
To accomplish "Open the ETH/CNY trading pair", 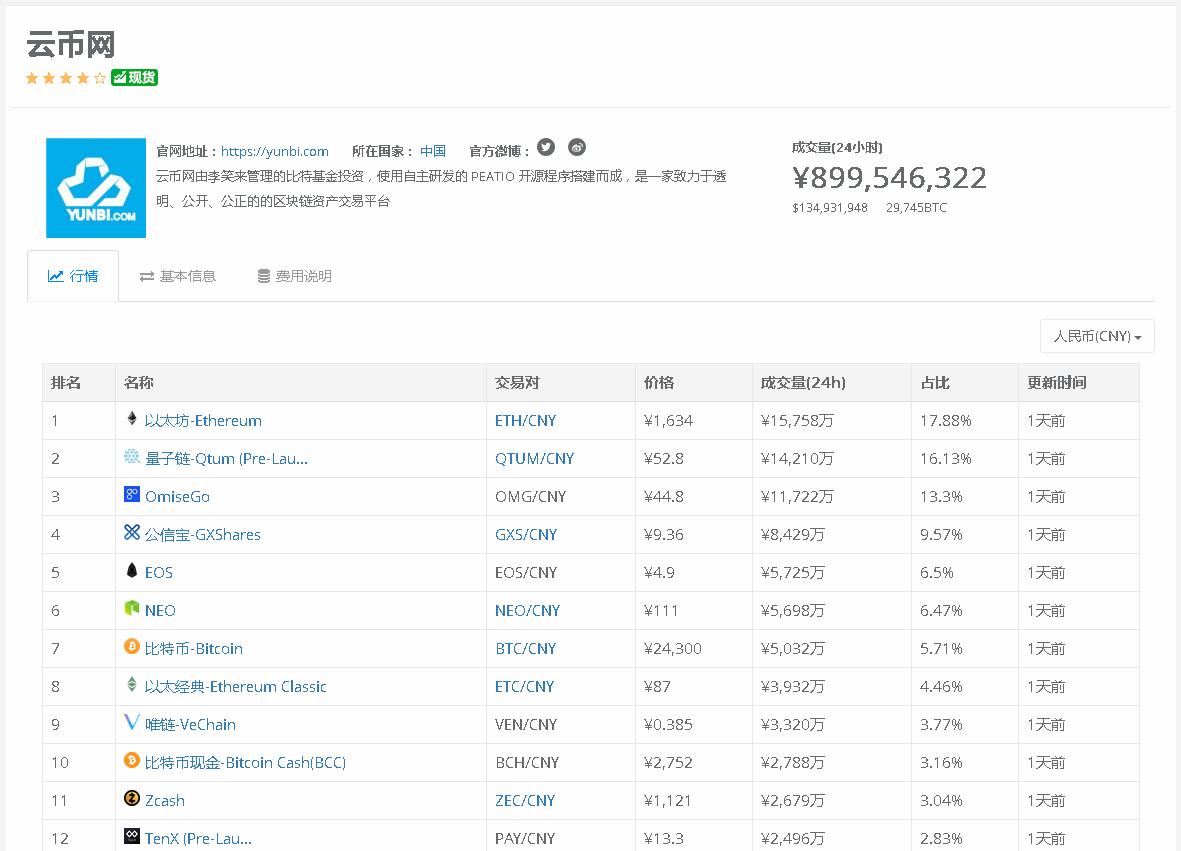I will tap(525, 420).
